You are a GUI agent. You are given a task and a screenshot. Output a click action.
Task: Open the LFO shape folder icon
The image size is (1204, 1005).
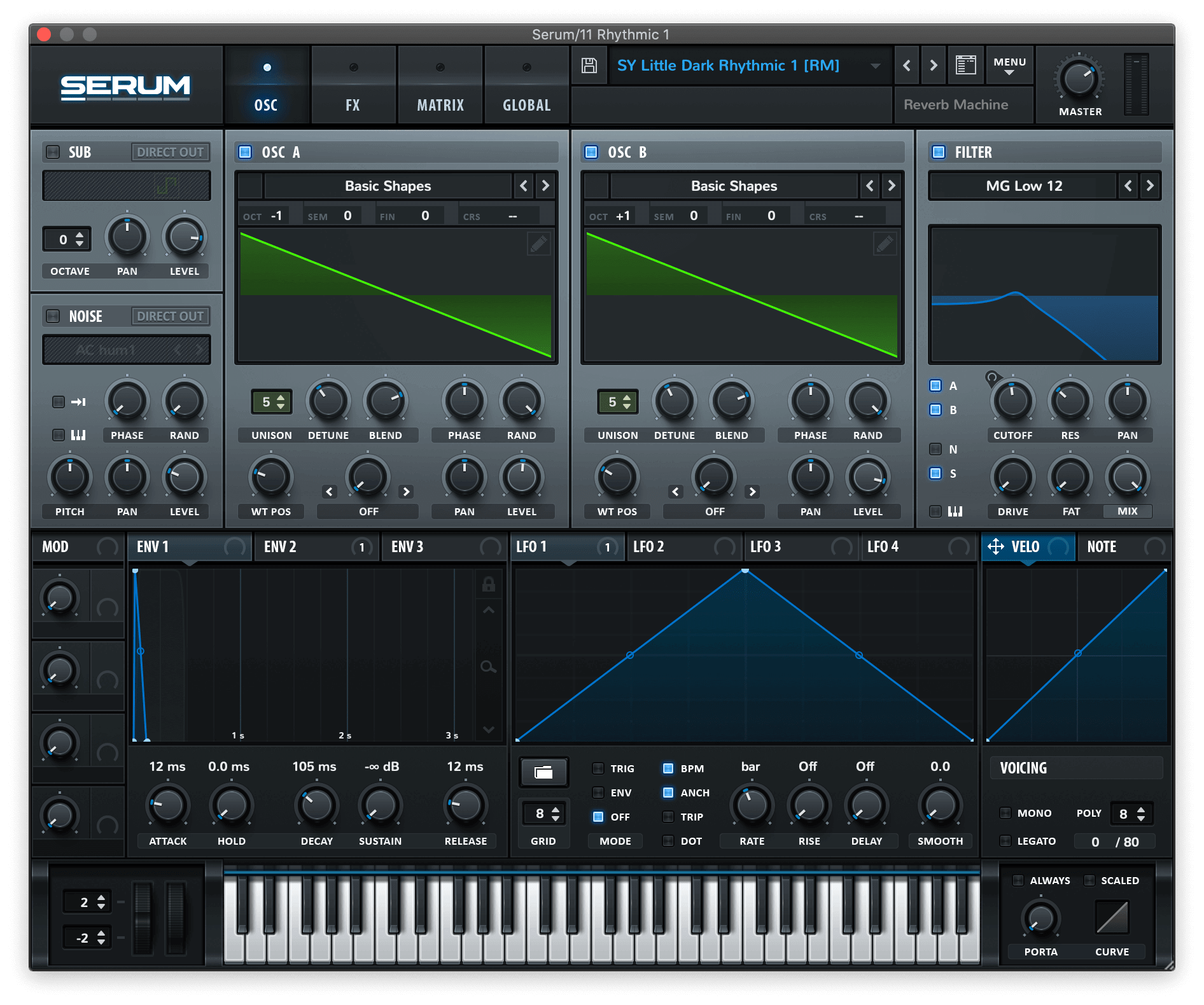[543, 772]
